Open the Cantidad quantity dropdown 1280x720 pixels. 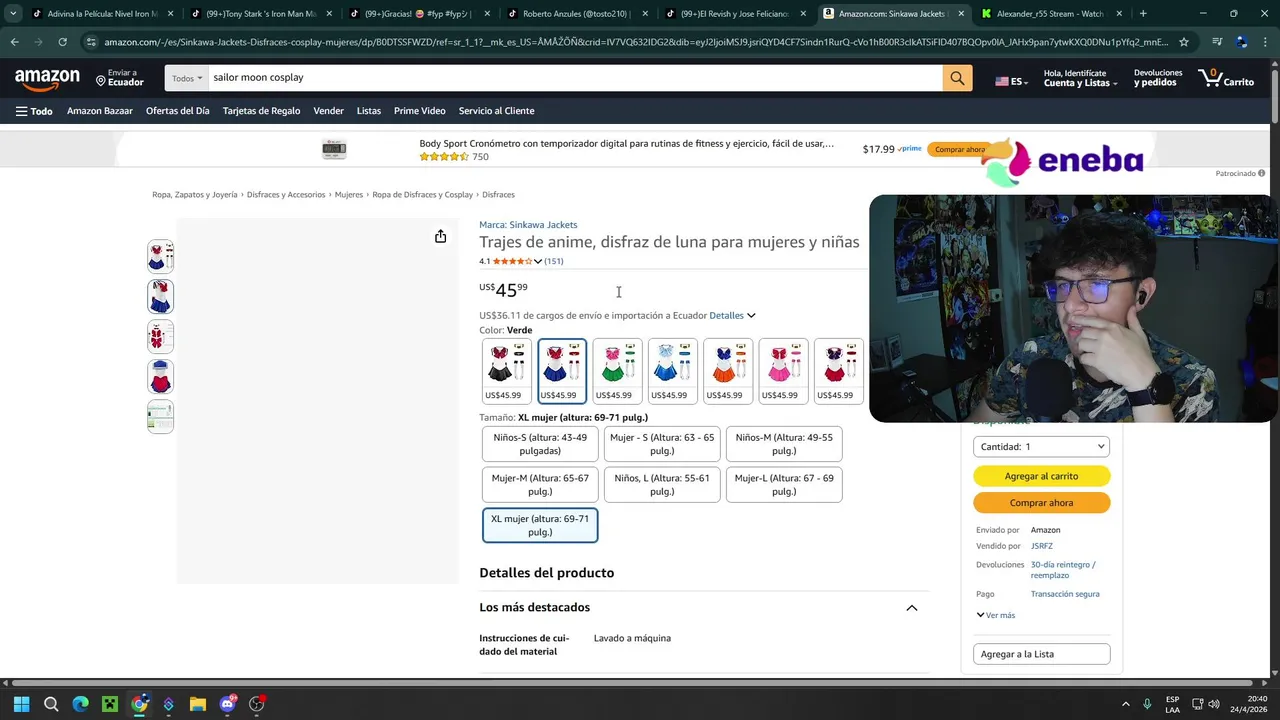(1041, 447)
